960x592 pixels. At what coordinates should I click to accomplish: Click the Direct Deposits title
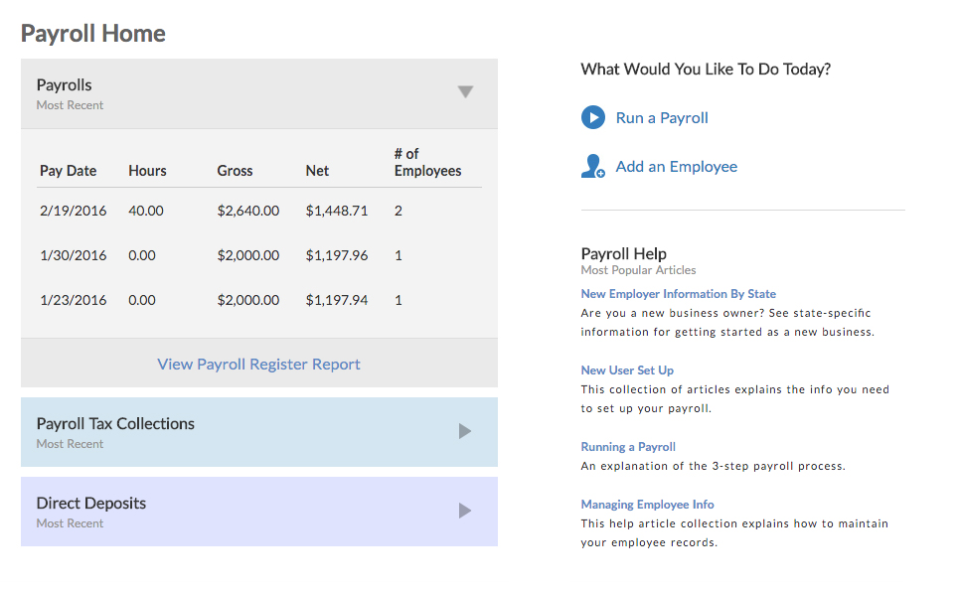point(91,503)
